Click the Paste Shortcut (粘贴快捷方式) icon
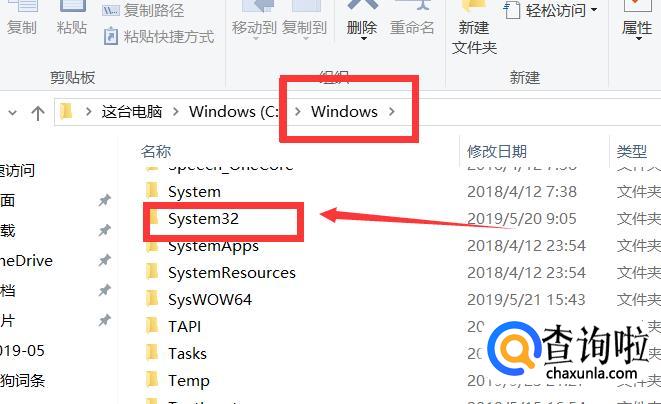Image resolution: width=661 pixels, height=404 pixels. [111, 37]
